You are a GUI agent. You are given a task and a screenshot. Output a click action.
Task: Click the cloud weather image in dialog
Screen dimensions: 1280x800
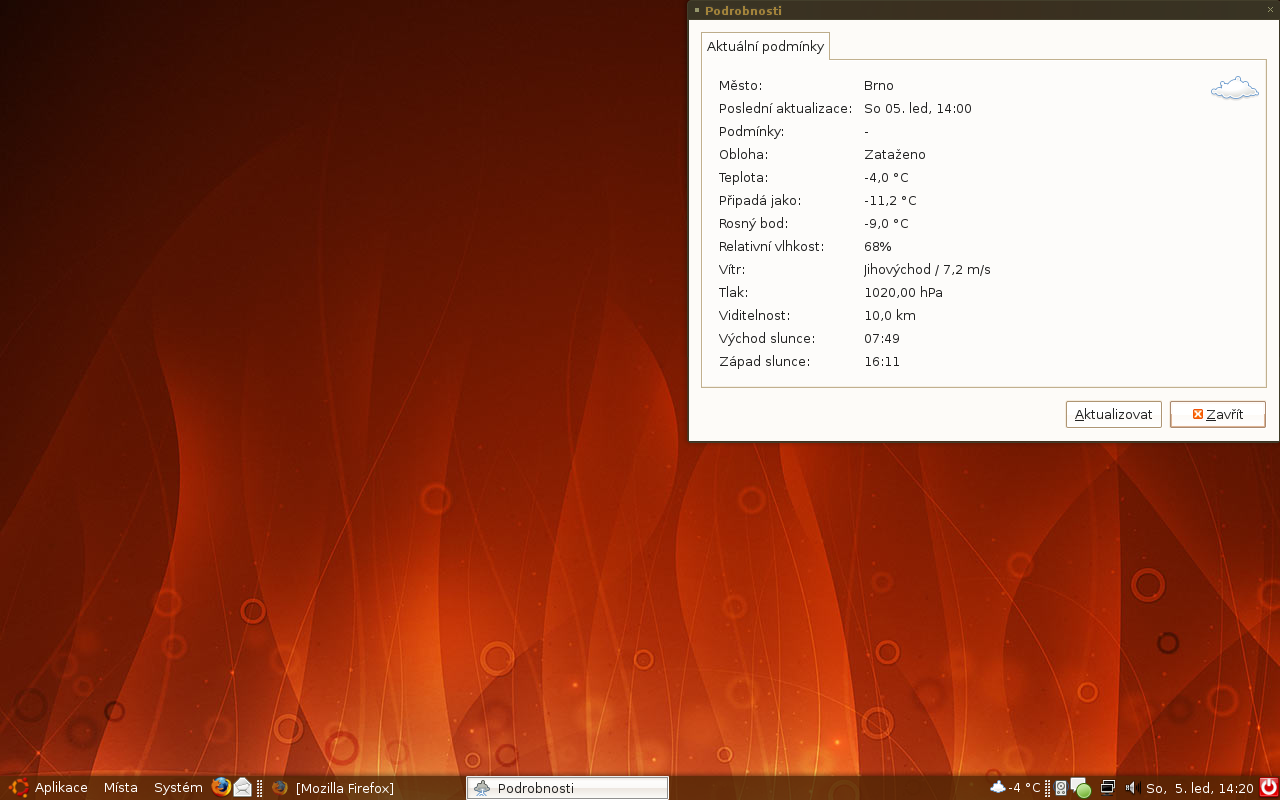pos(1234,89)
